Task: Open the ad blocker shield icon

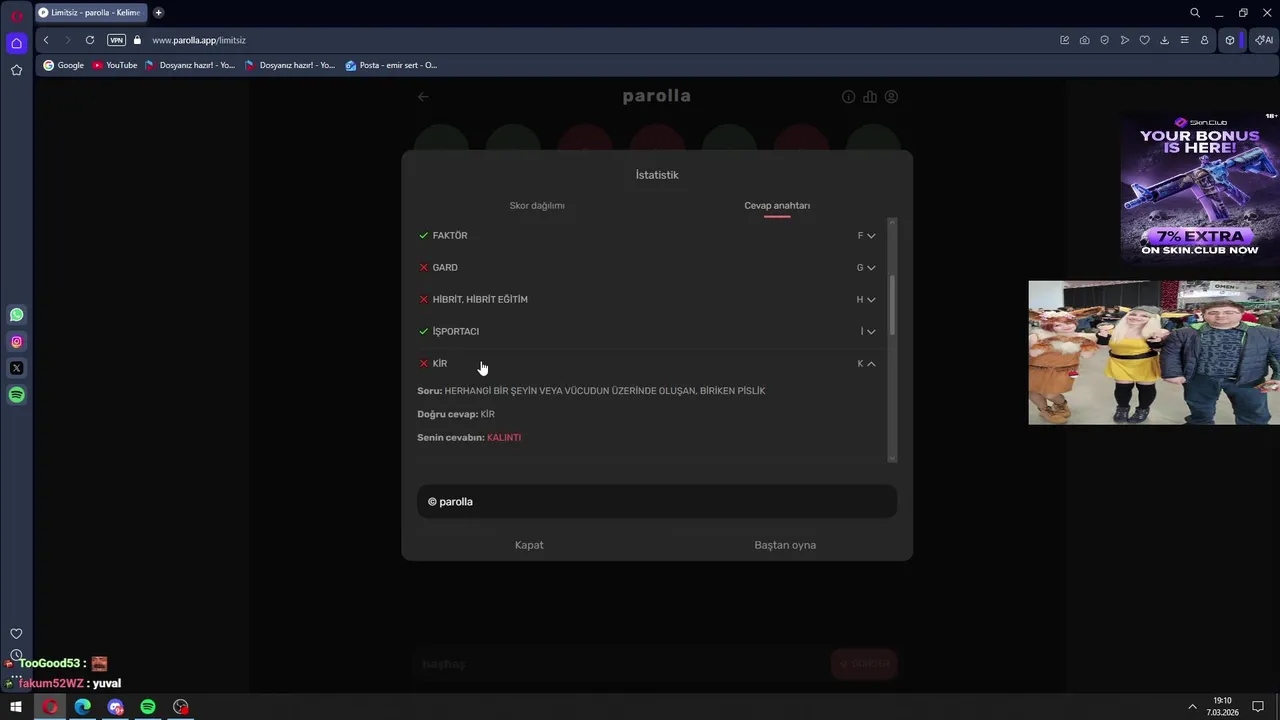Action: coord(1104,40)
